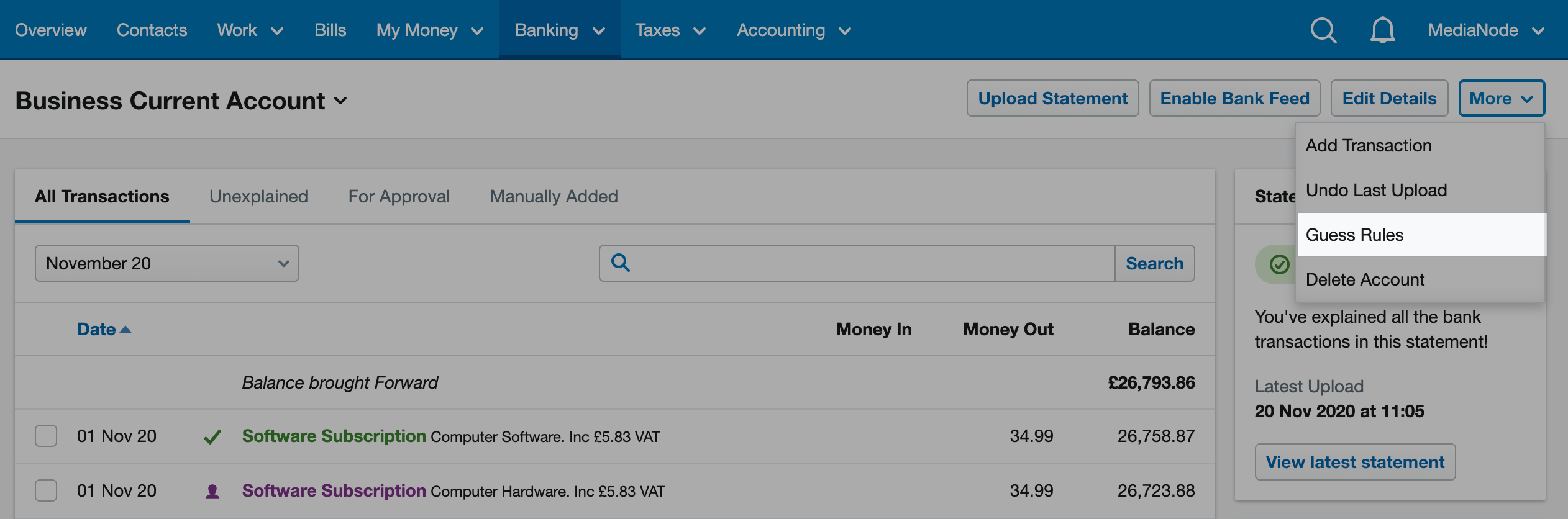This screenshot has height=519, width=1568.
Task: Click upload time 20 Nov 2020 at 11:05
Action: tap(1339, 411)
